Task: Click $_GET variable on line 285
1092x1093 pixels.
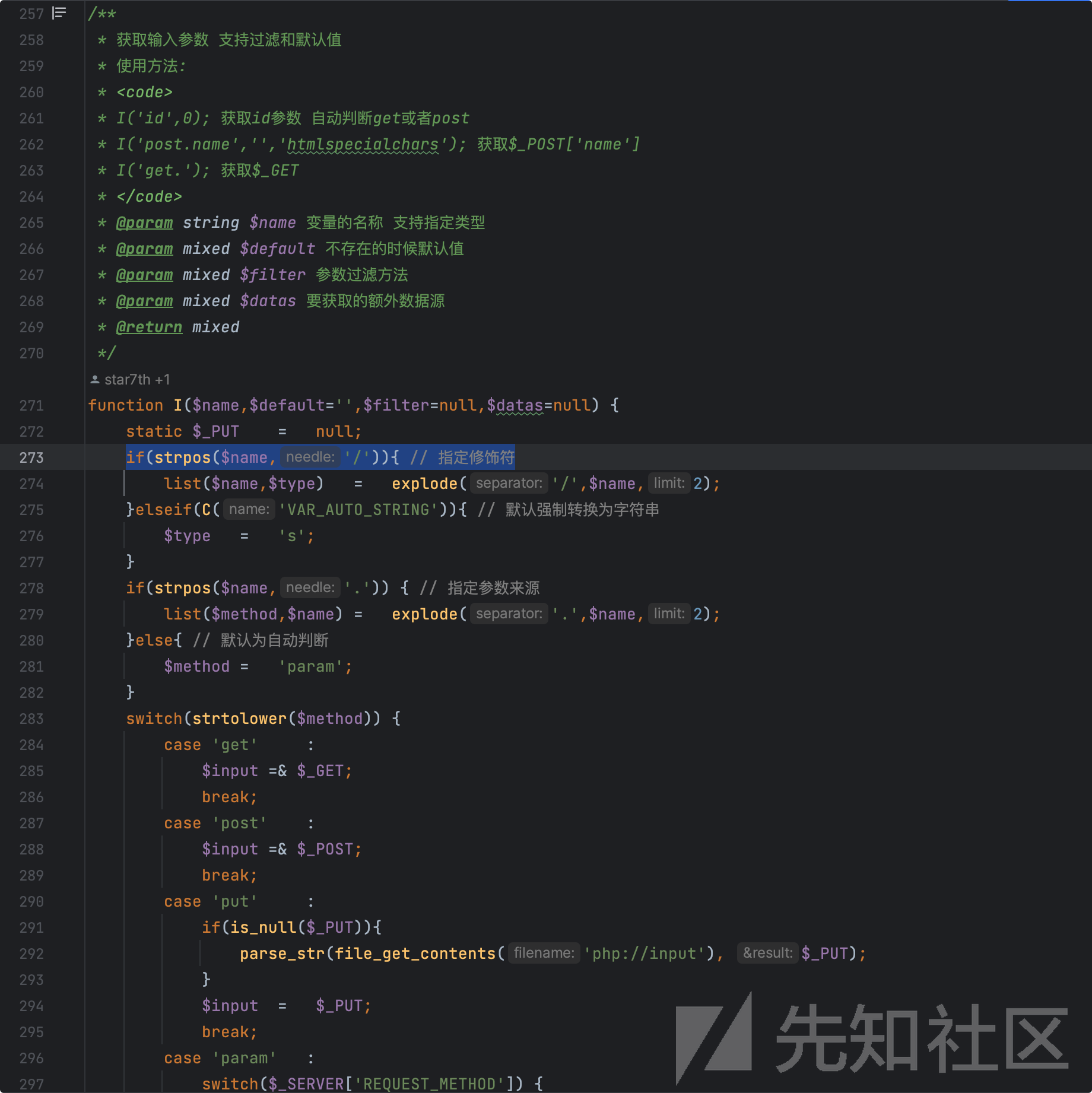Action: [x=320, y=771]
